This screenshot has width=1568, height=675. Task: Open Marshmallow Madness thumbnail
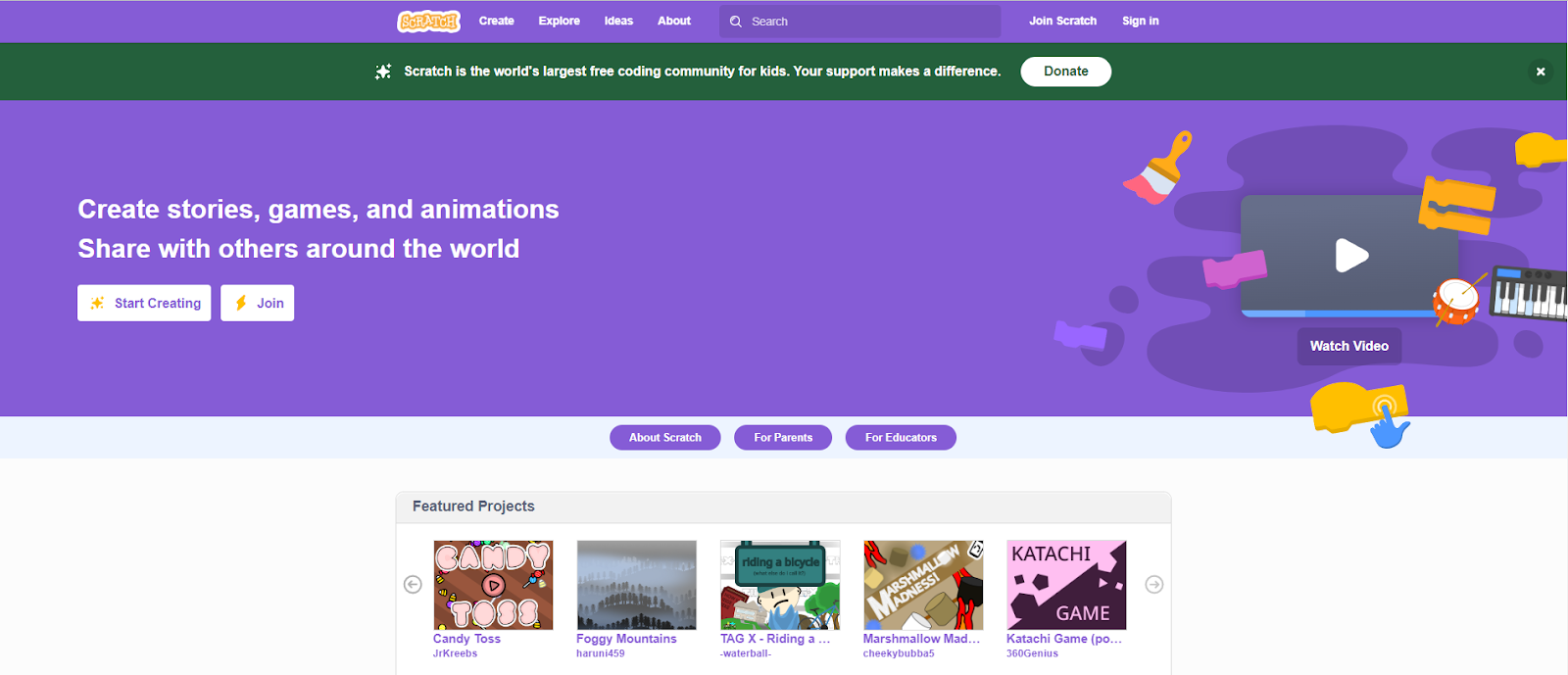(923, 585)
